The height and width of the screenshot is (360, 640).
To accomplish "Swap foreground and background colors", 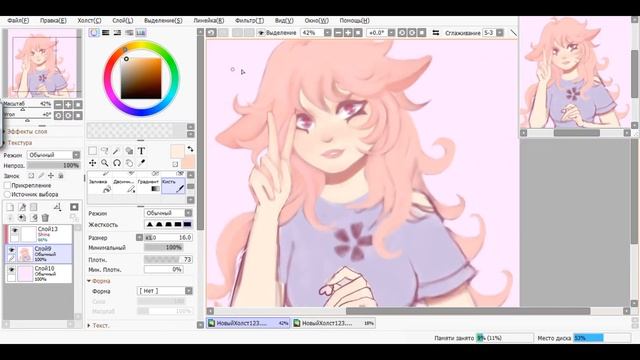I will coord(190,149).
